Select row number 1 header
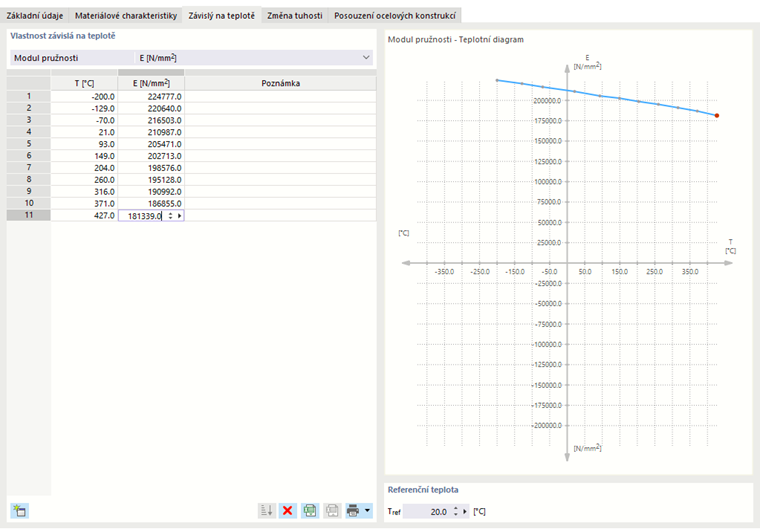Viewport: 760px width, 529px height. tap(29, 96)
